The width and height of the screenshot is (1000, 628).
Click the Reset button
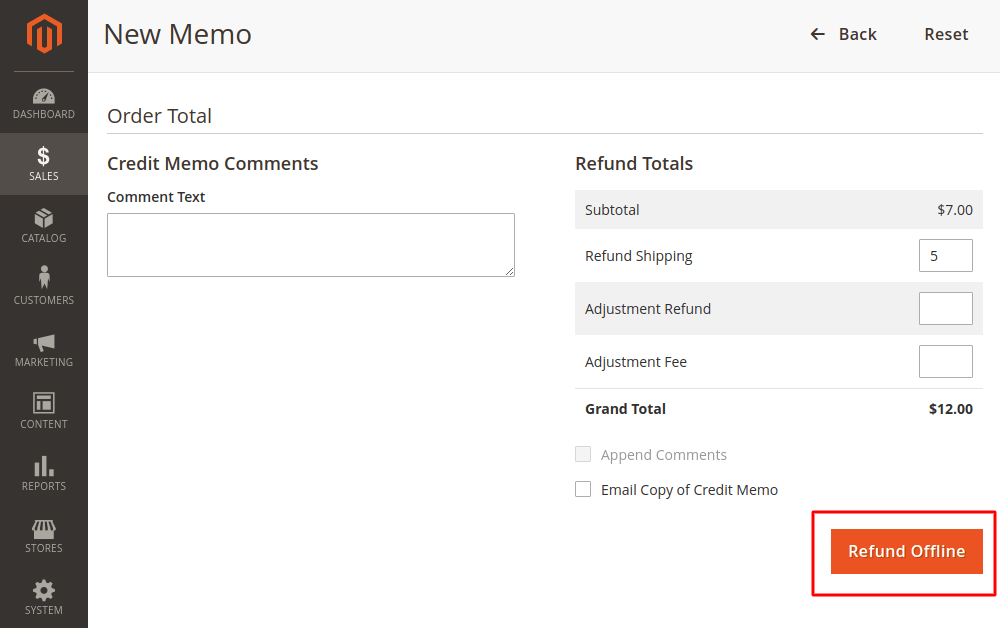tap(946, 34)
